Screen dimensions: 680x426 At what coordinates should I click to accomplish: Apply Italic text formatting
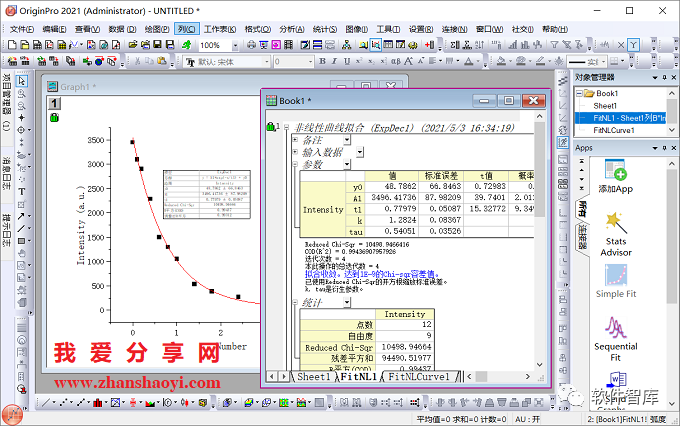[x=334, y=61]
